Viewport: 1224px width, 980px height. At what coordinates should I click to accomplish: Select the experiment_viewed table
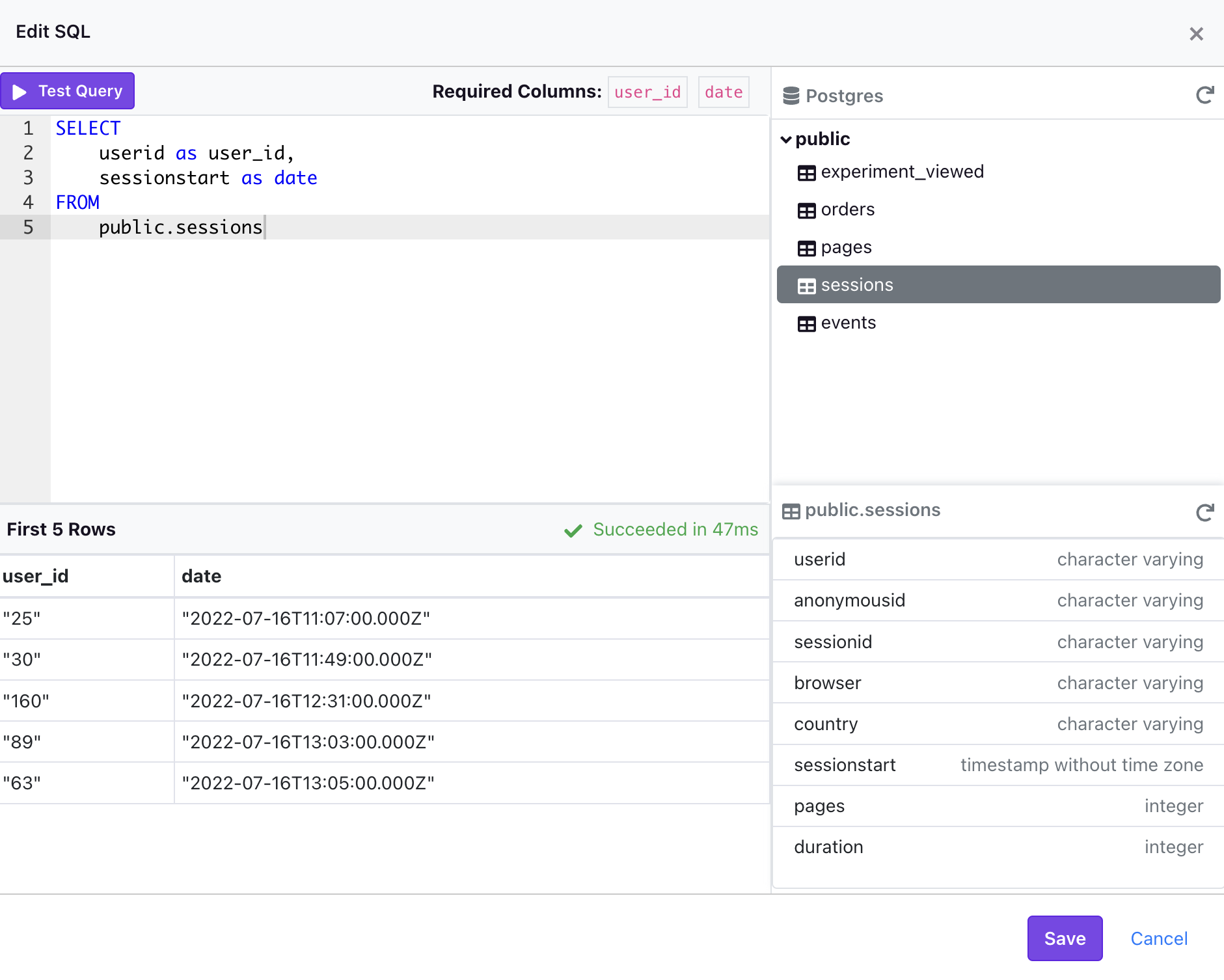tap(998, 172)
